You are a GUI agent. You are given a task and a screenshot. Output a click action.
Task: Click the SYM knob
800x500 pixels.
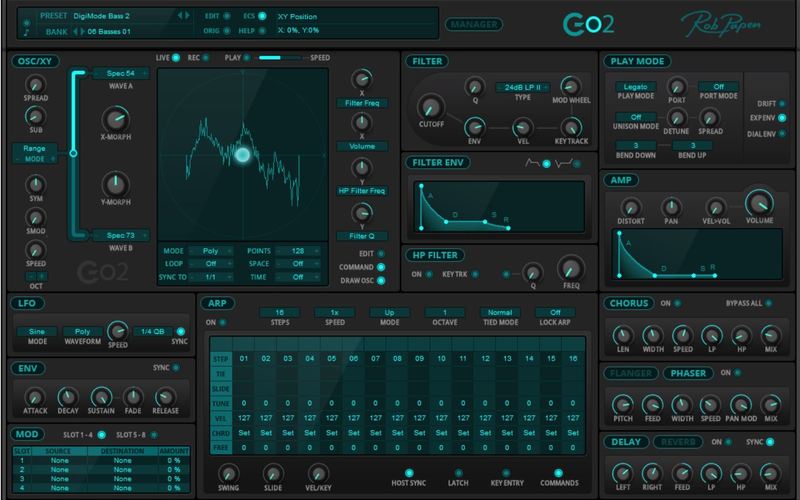pyautogui.click(x=35, y=185)
